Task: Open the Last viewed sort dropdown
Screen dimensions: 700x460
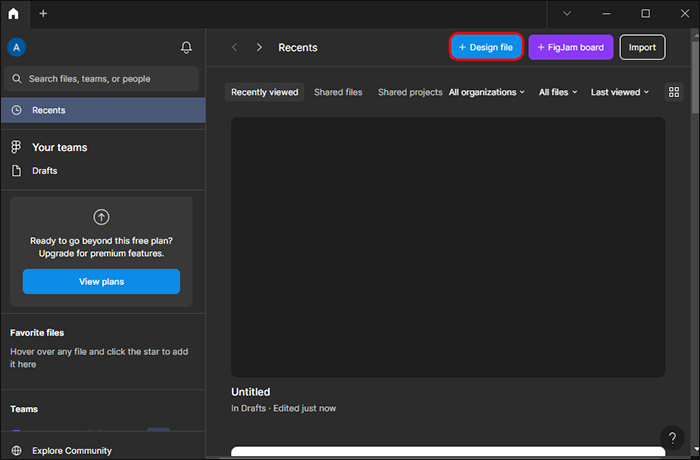Action: (619, 92)
